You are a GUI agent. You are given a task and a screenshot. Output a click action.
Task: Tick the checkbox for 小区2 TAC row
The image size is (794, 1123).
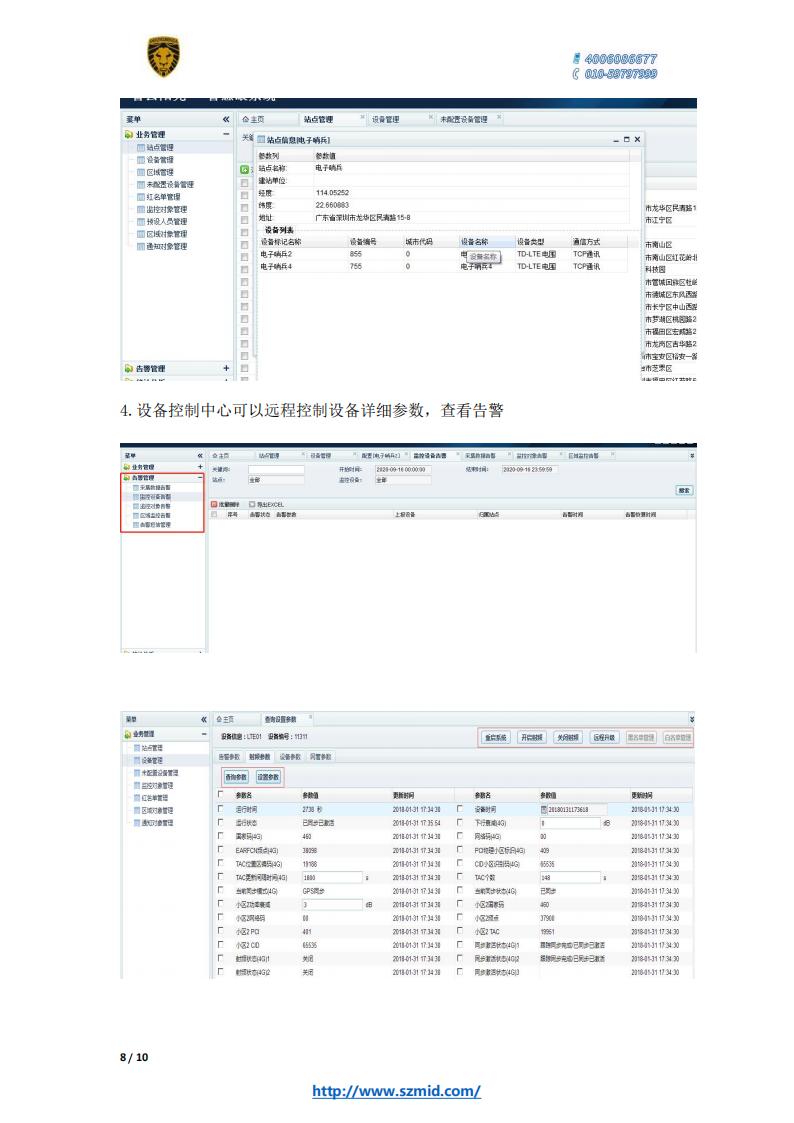460,930
